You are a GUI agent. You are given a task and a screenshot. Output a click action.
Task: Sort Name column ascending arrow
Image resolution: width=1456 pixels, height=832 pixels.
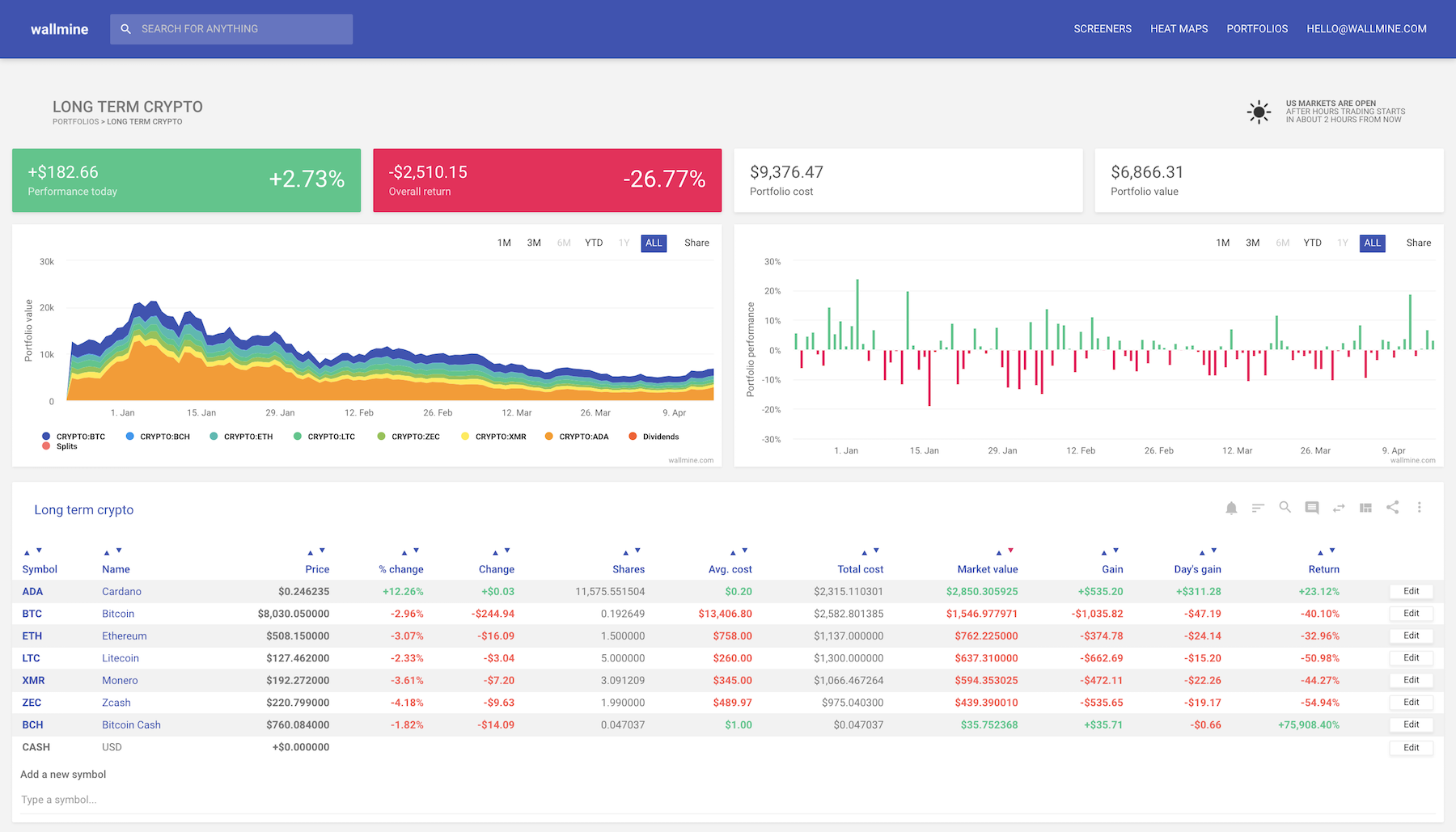(x=107, y=552)
